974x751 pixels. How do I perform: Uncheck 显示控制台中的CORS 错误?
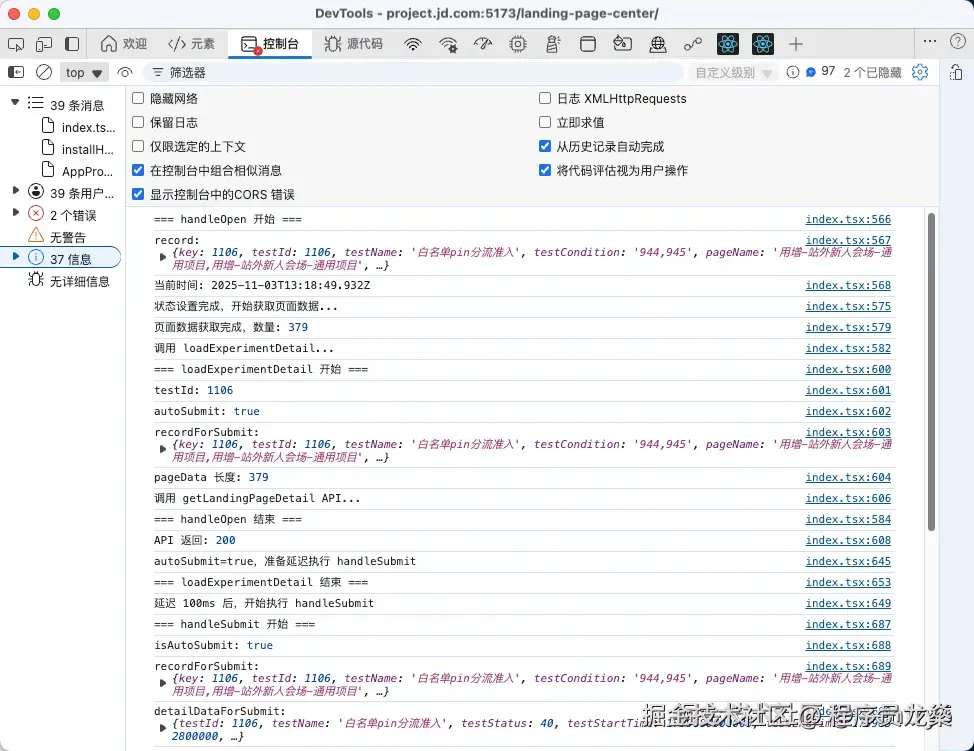coord(138,194)
